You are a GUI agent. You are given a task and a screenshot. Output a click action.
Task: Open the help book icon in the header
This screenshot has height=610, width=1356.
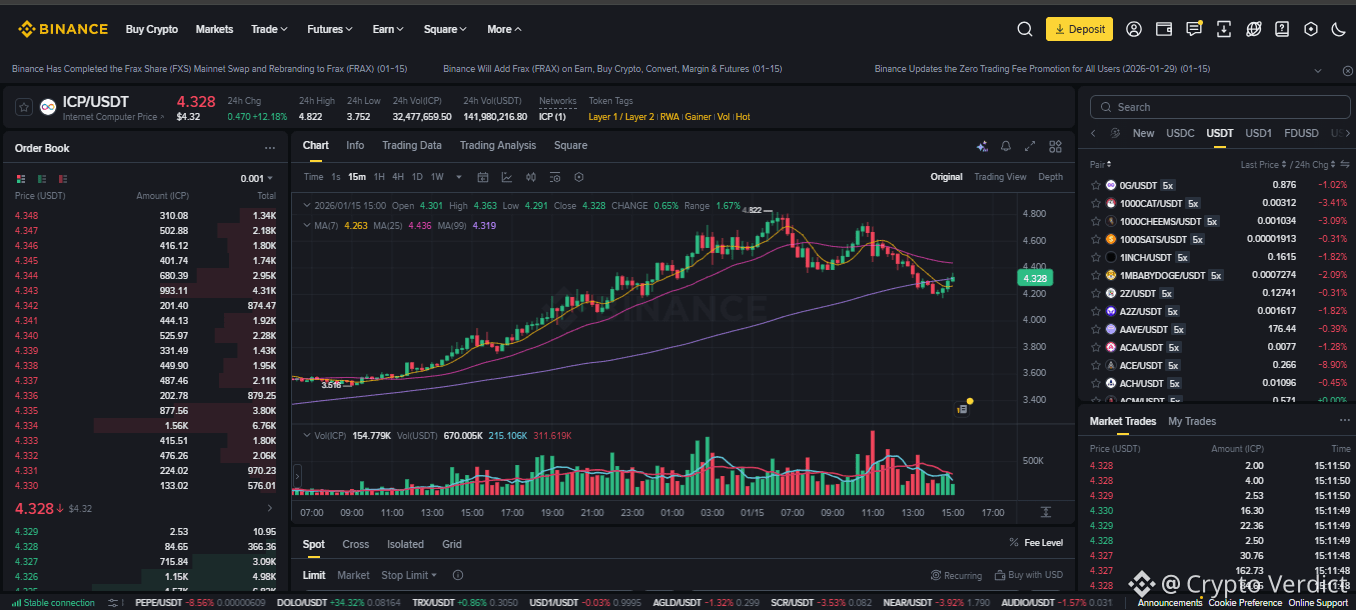coord(1283,29)
